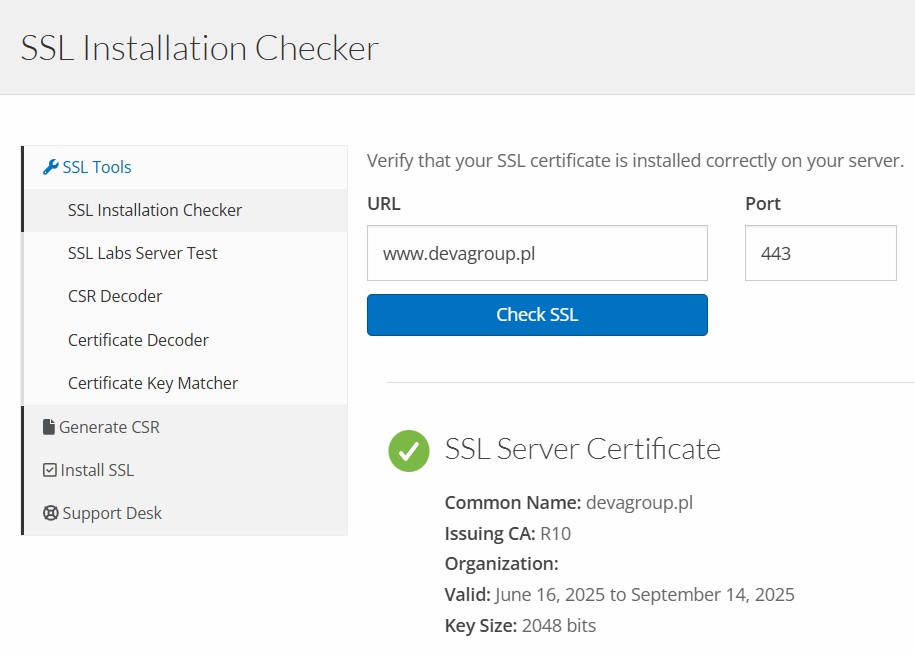Select the document icon next to Generate CSR
Image resolution: width=915 pixels, height=655 pixels.
click(50, 426)
